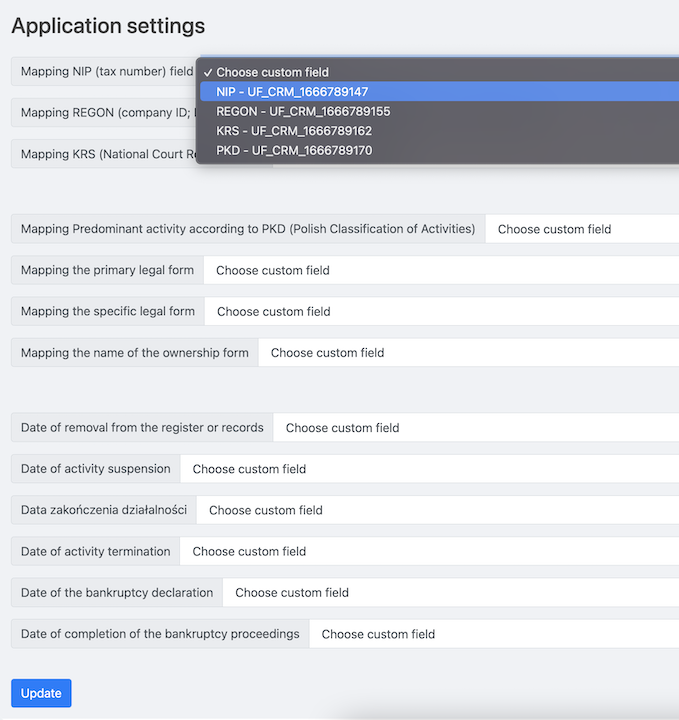Click the Mapping NIP (tax number) field label
Image resolution: width=679 pixels, height=720 pixels.
(x=105, y=72)
